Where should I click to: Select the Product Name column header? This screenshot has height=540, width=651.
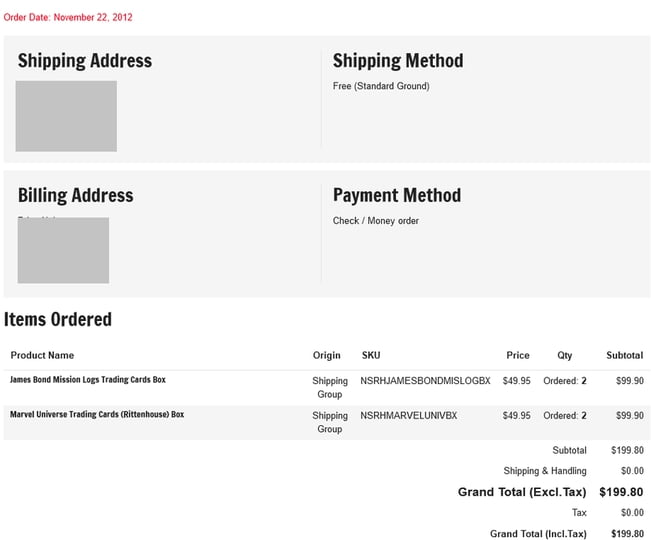tap(42, 355)
